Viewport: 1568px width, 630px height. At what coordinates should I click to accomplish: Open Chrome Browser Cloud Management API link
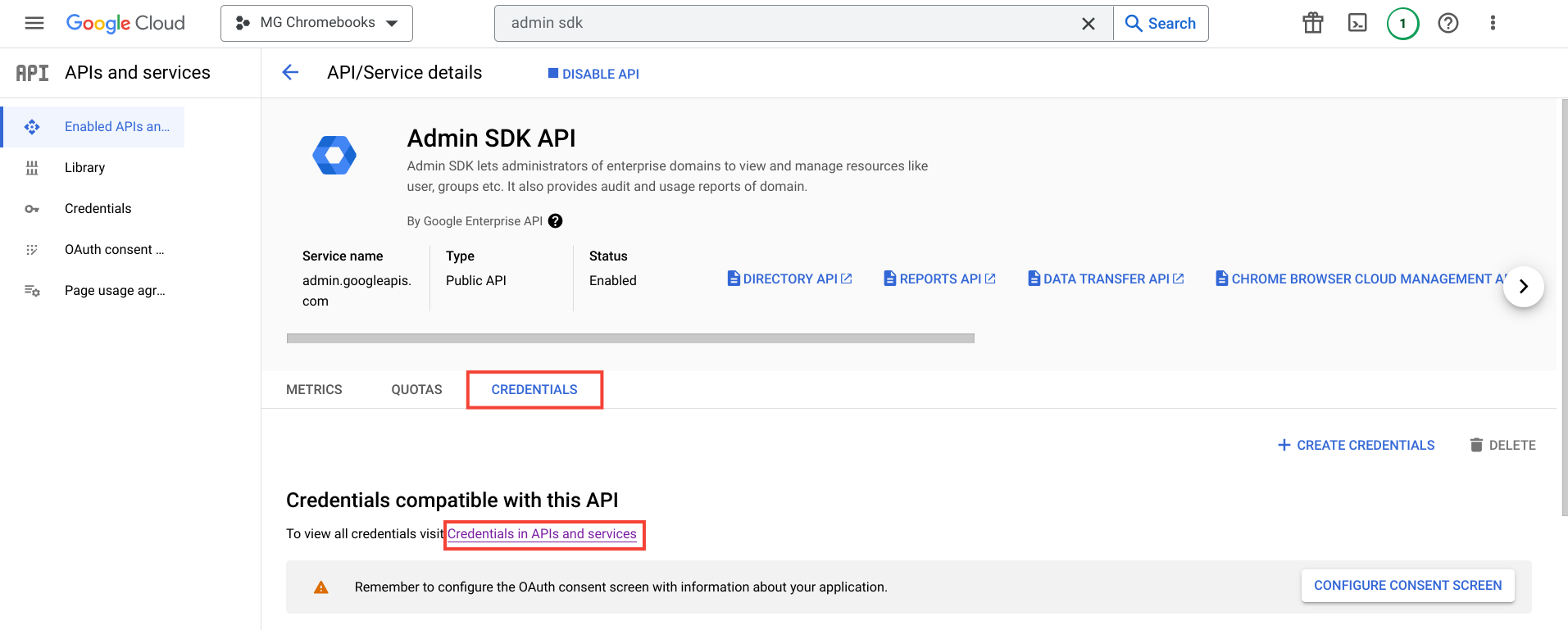click(x=1361, y=279)
